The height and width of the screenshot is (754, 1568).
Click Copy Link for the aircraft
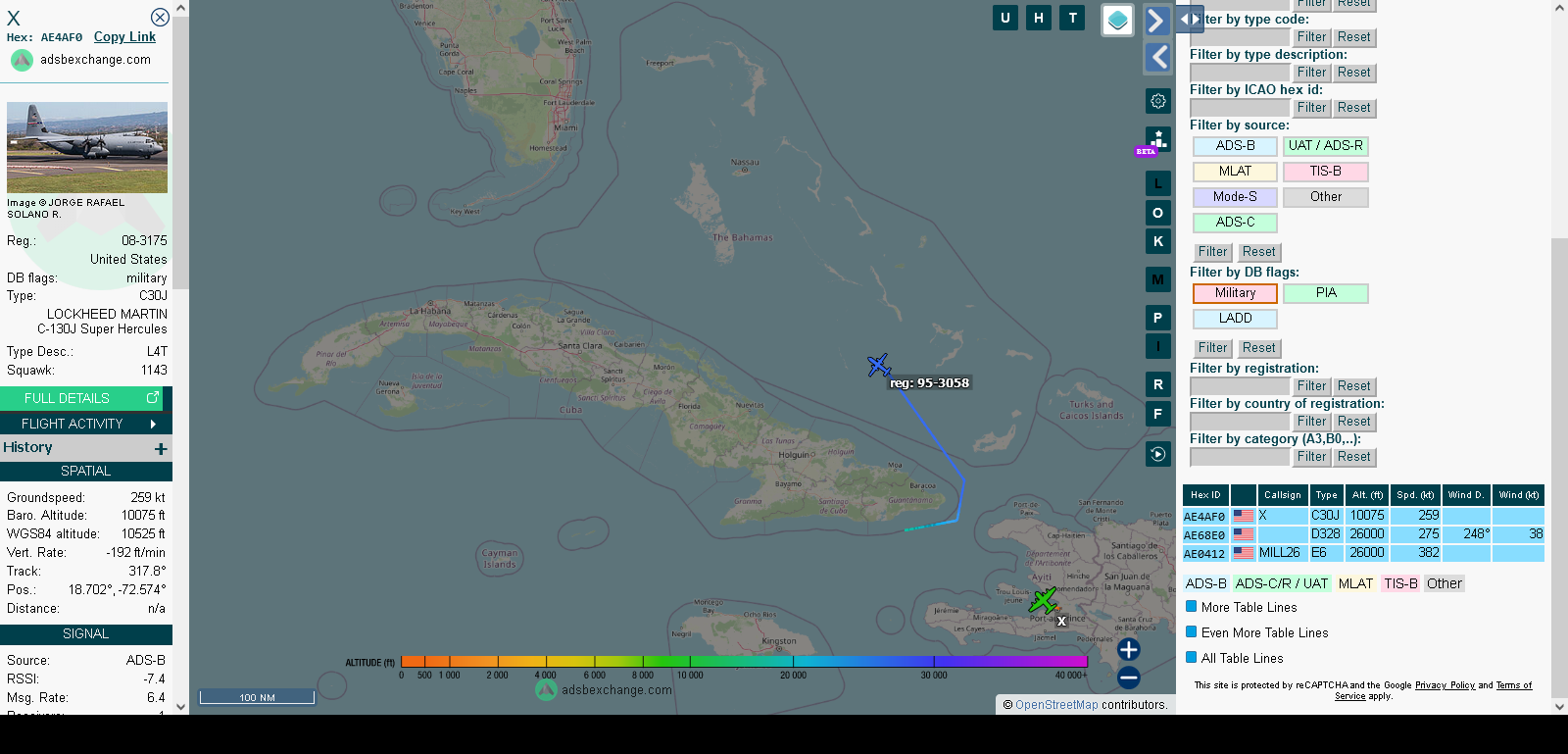(124, 37)
